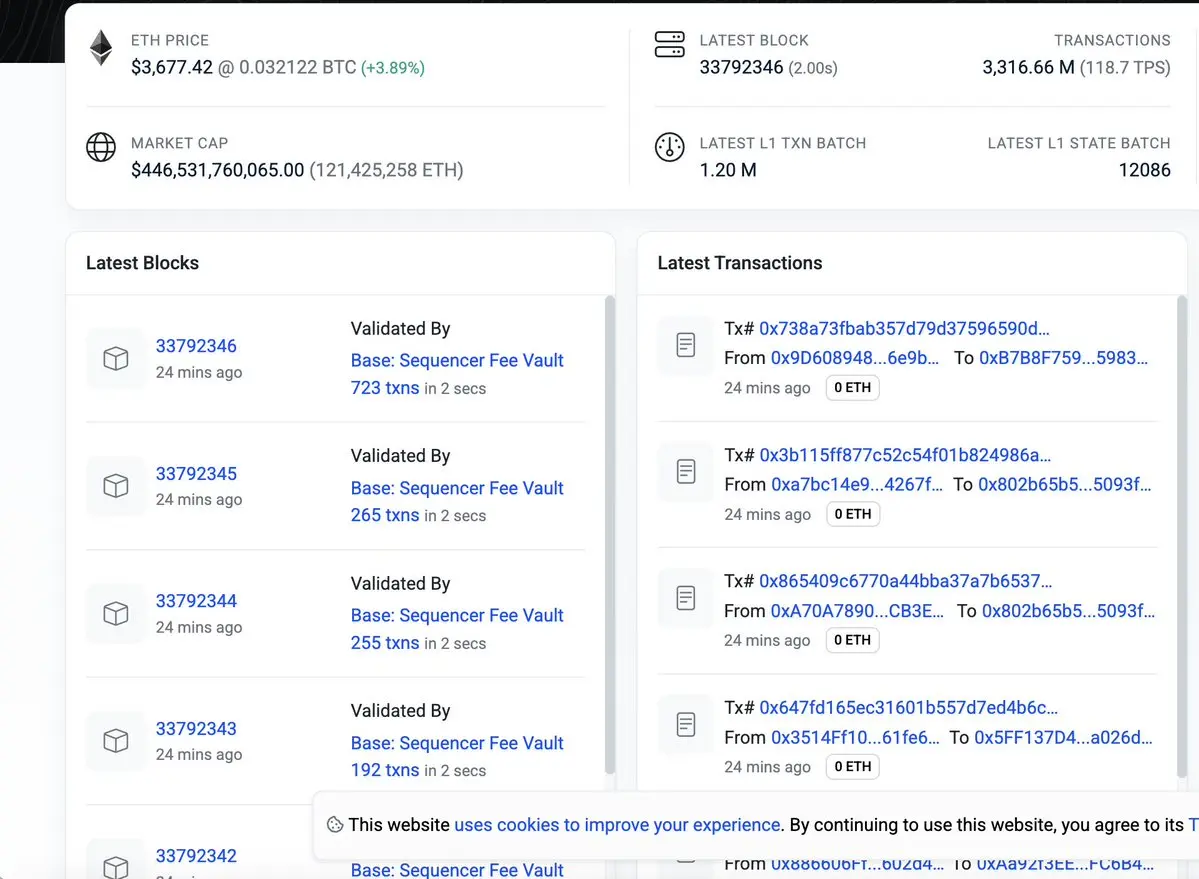The width and height of the screenshot is (1199, 879).
Task: Open block 33792342
Action: 197,856
